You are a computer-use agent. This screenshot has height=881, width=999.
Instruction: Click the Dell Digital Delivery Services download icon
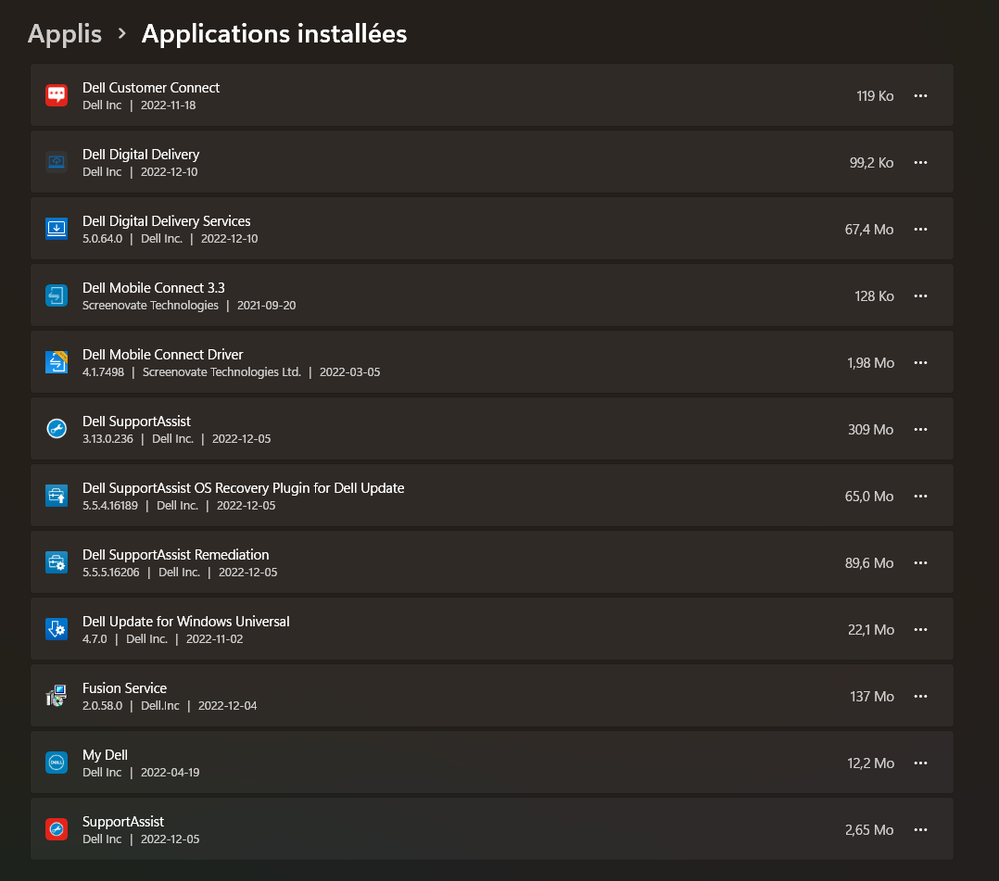(x=57, y=229)
